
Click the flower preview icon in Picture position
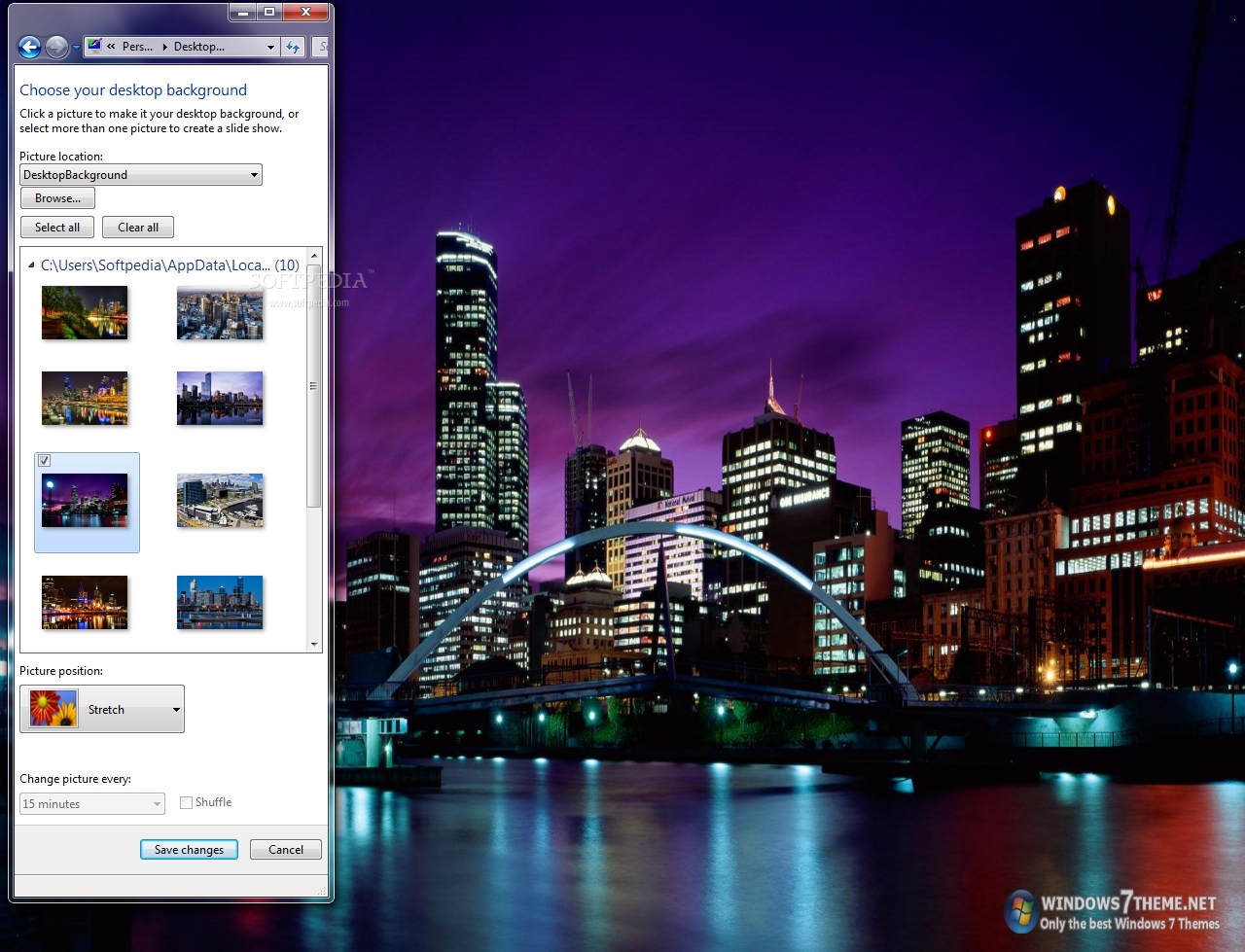coord(53,709)
